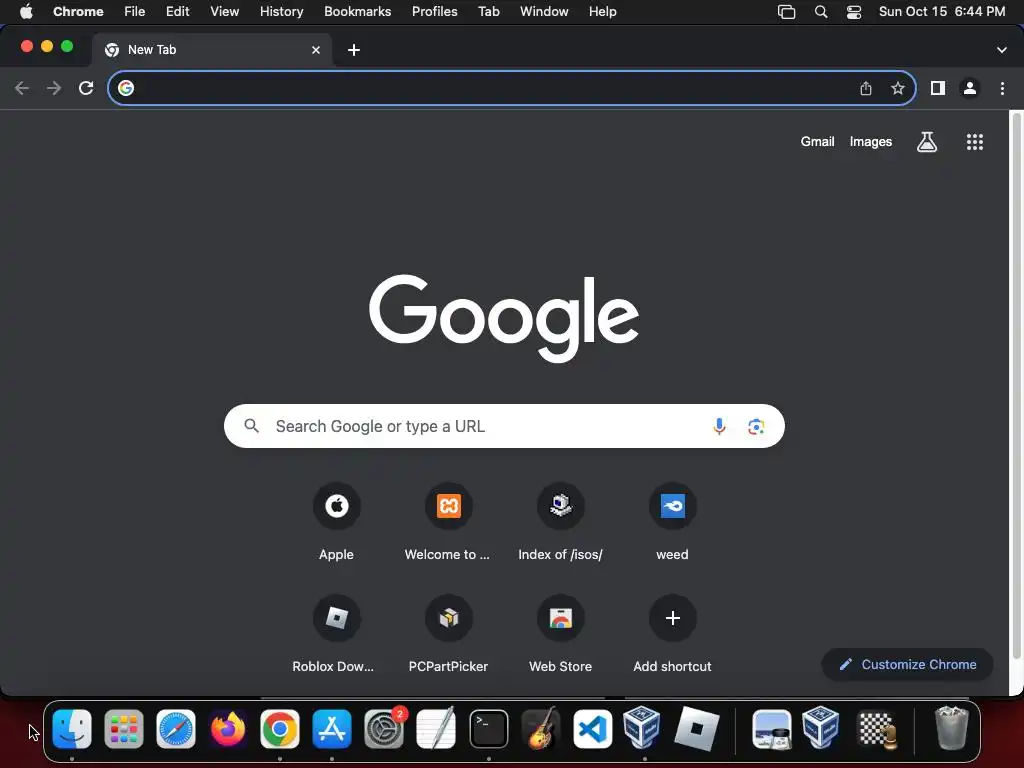
Task: Search by image with Google Lens icon
Action: [756, 426]
